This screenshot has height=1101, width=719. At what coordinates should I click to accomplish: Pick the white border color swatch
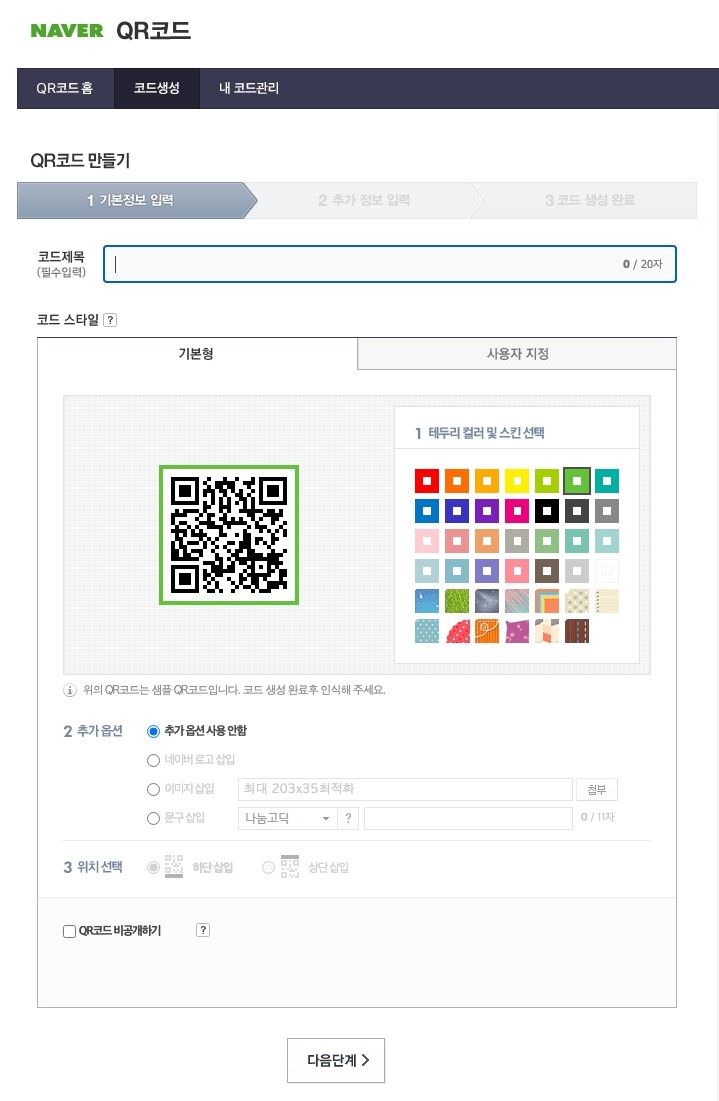[x=607, y=571]
